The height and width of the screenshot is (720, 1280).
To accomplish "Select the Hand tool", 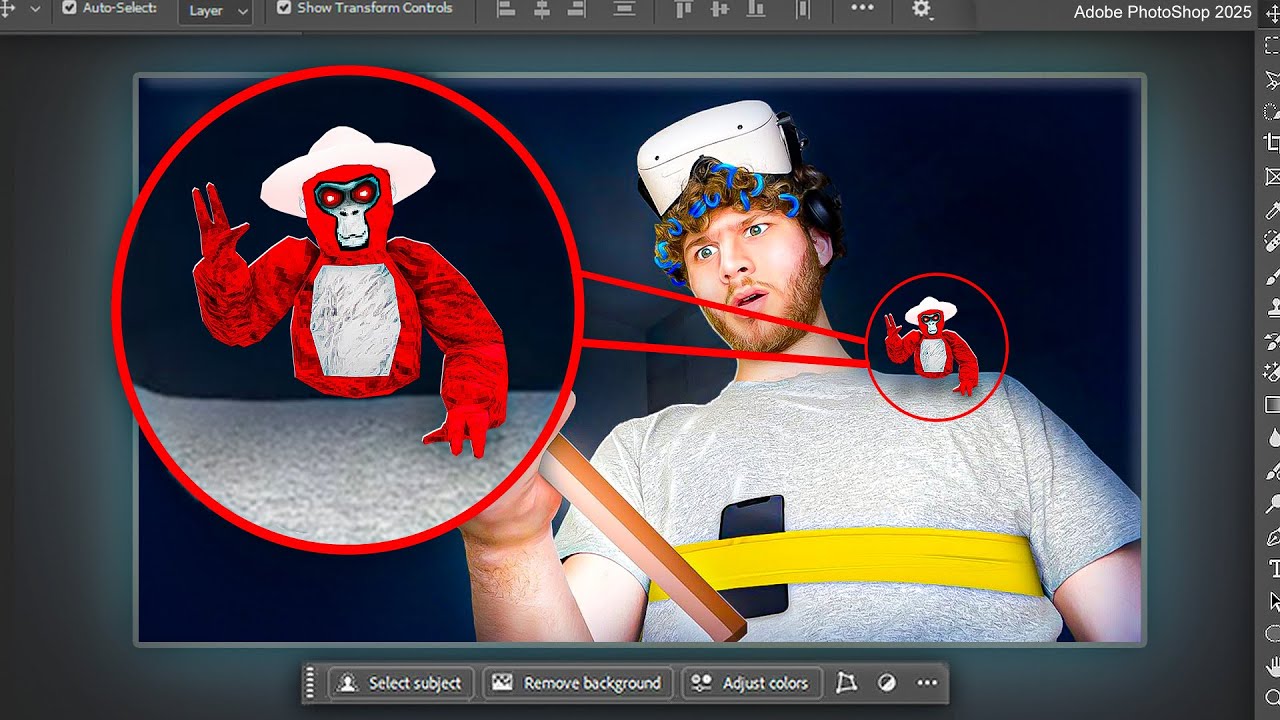I will pyautogui.click(x=1272, y=665).
